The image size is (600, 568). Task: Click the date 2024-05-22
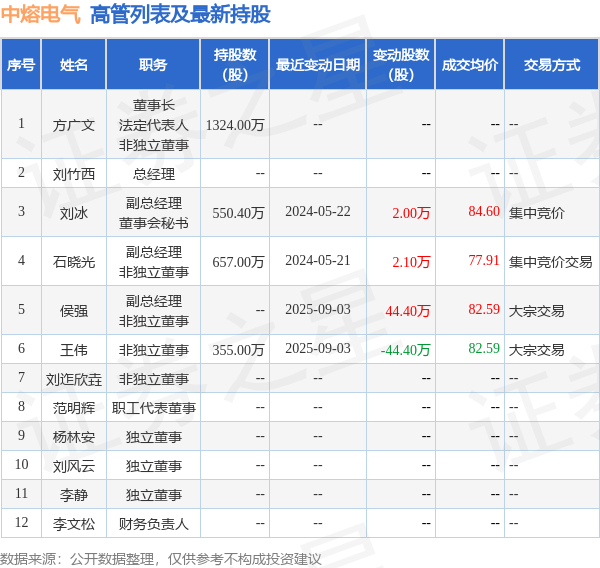coord(318,211)
